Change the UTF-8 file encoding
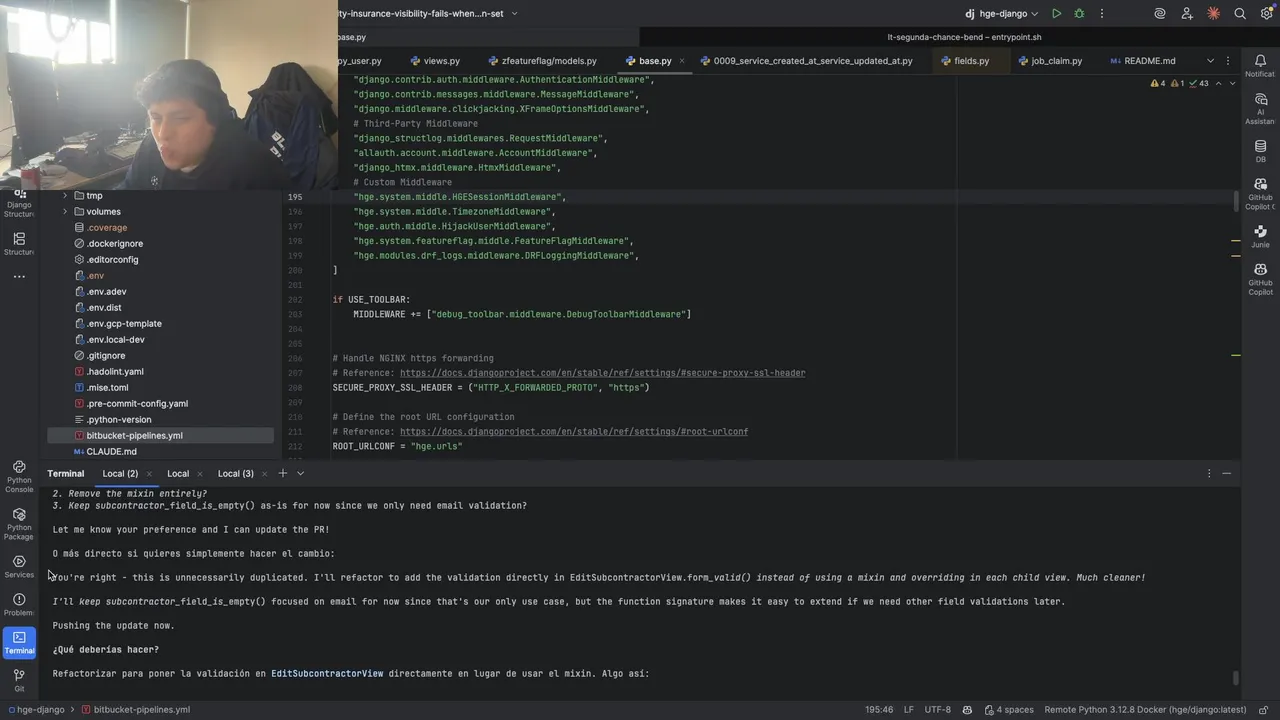1280x720 pixels. click(938, 710)
